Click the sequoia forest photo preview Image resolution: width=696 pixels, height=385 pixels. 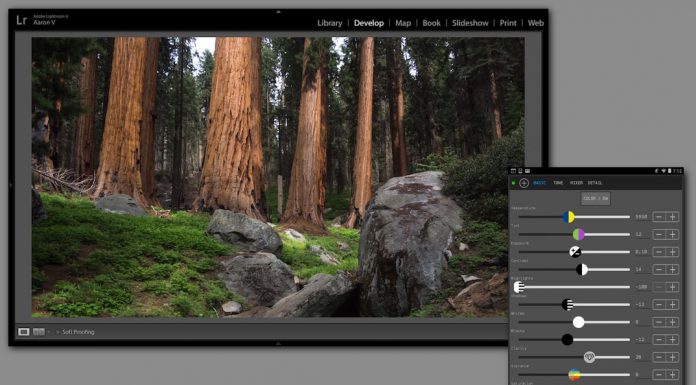[x=278, y=177]
